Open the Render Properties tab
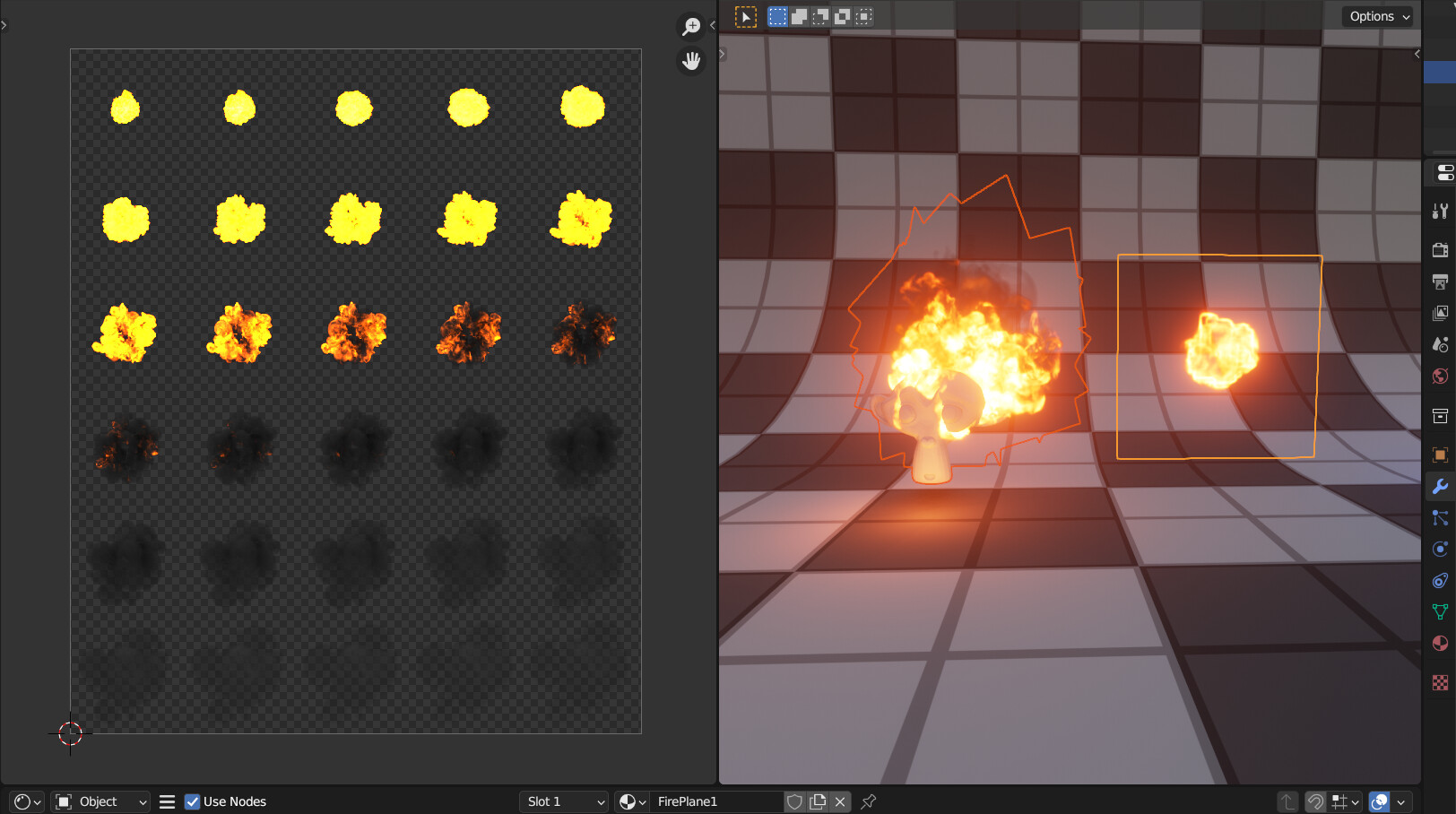The width and height of the screenshot is (1456, 814). tap(1441, 249)
